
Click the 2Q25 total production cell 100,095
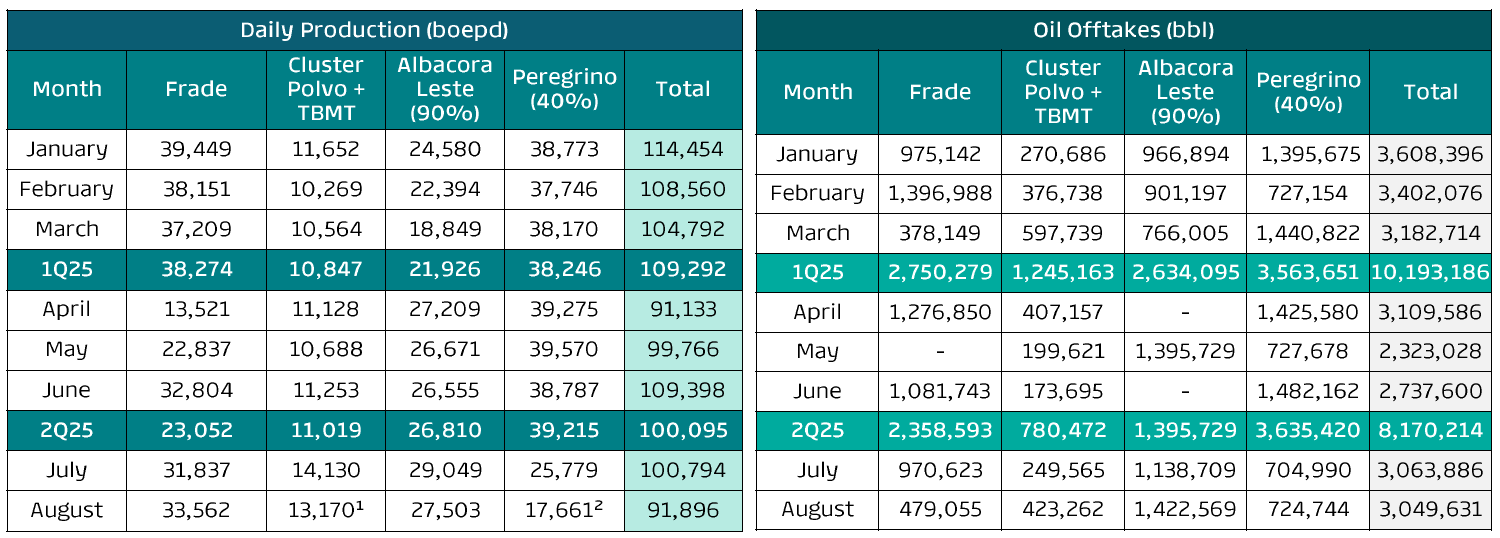coord(684,430)
